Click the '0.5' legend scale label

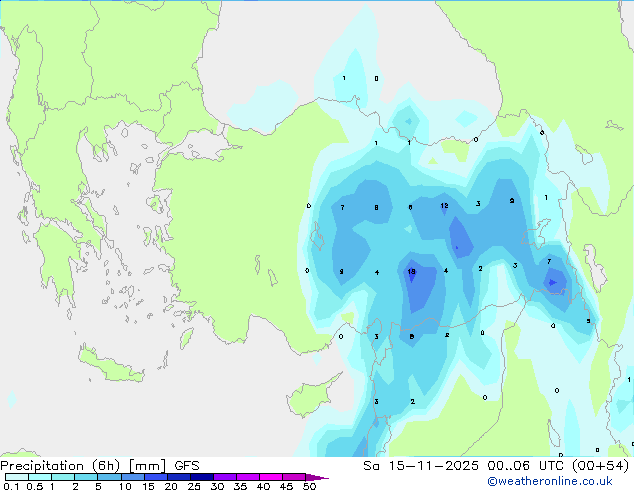(x=35, y=486)
